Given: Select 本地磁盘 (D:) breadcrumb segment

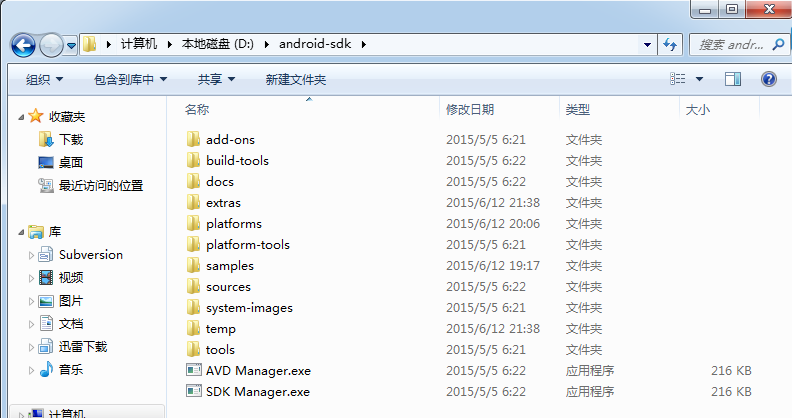Looking at the screenshot, I should (x=218, y=44).
